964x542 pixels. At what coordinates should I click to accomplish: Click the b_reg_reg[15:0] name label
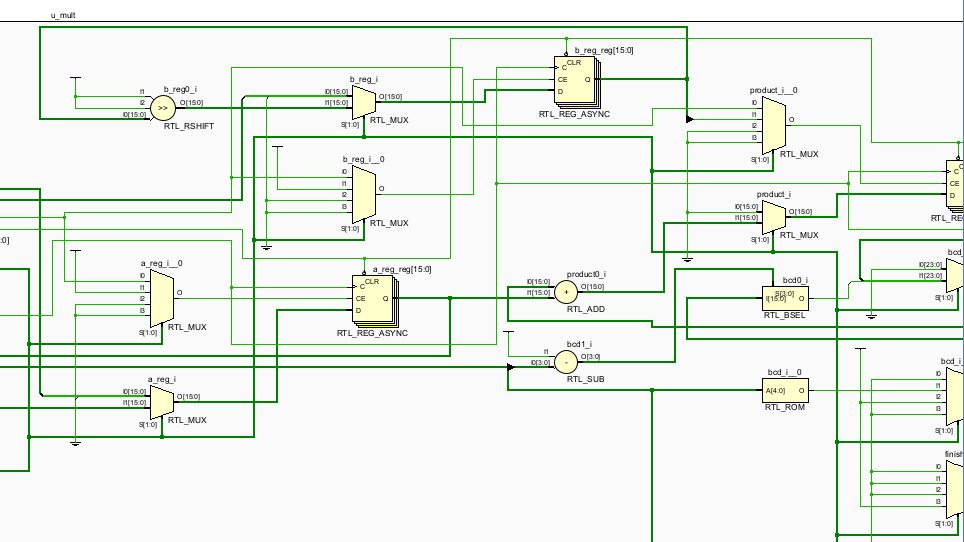tap(604, 50)
